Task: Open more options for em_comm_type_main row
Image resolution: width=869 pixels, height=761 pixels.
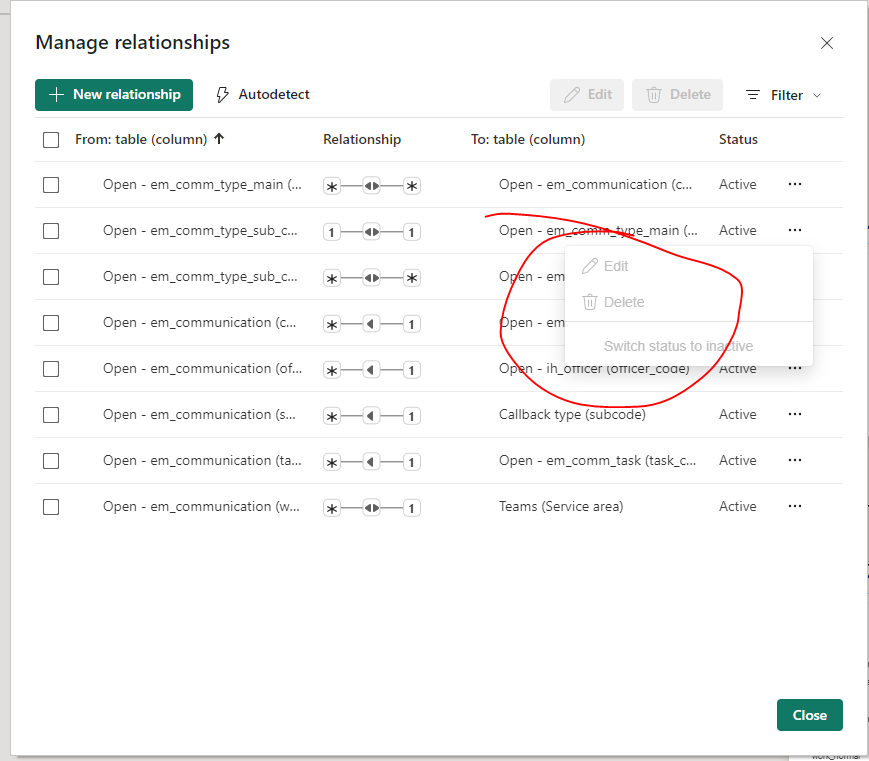Action: (795, 184)
